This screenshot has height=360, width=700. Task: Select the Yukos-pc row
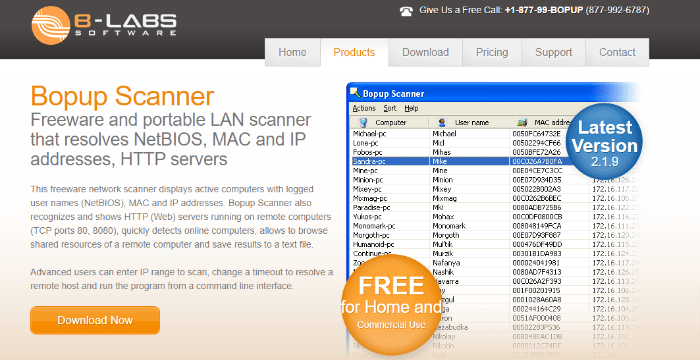click(x=494, y=217)
